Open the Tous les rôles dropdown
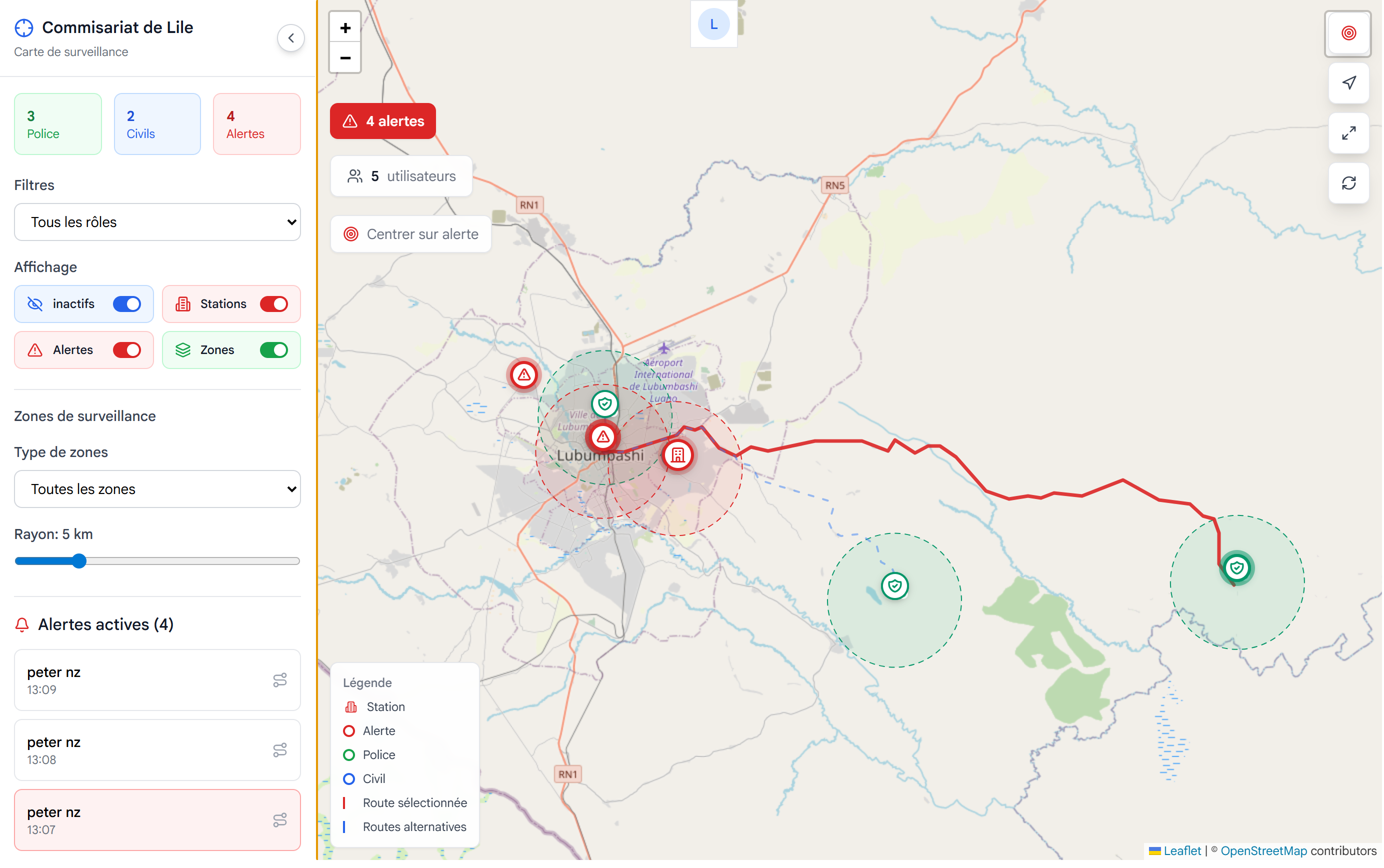This screenshot has height=868, width=1384. (156, 222)
